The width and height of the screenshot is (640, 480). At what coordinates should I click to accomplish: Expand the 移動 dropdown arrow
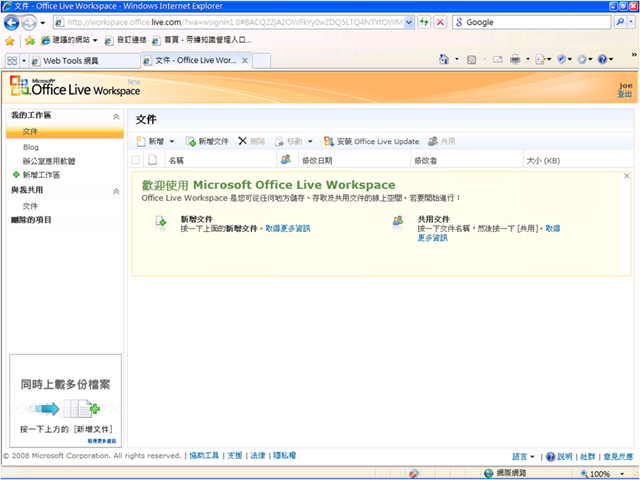click(x=310, y=142)
